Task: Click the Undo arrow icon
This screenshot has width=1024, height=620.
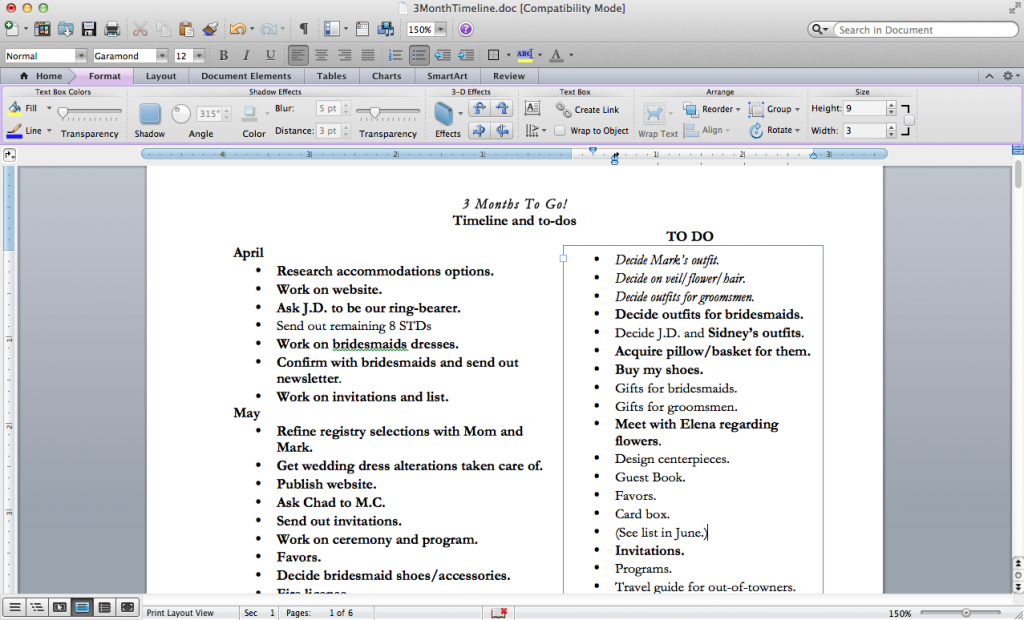Action: (x=237, y=29)
